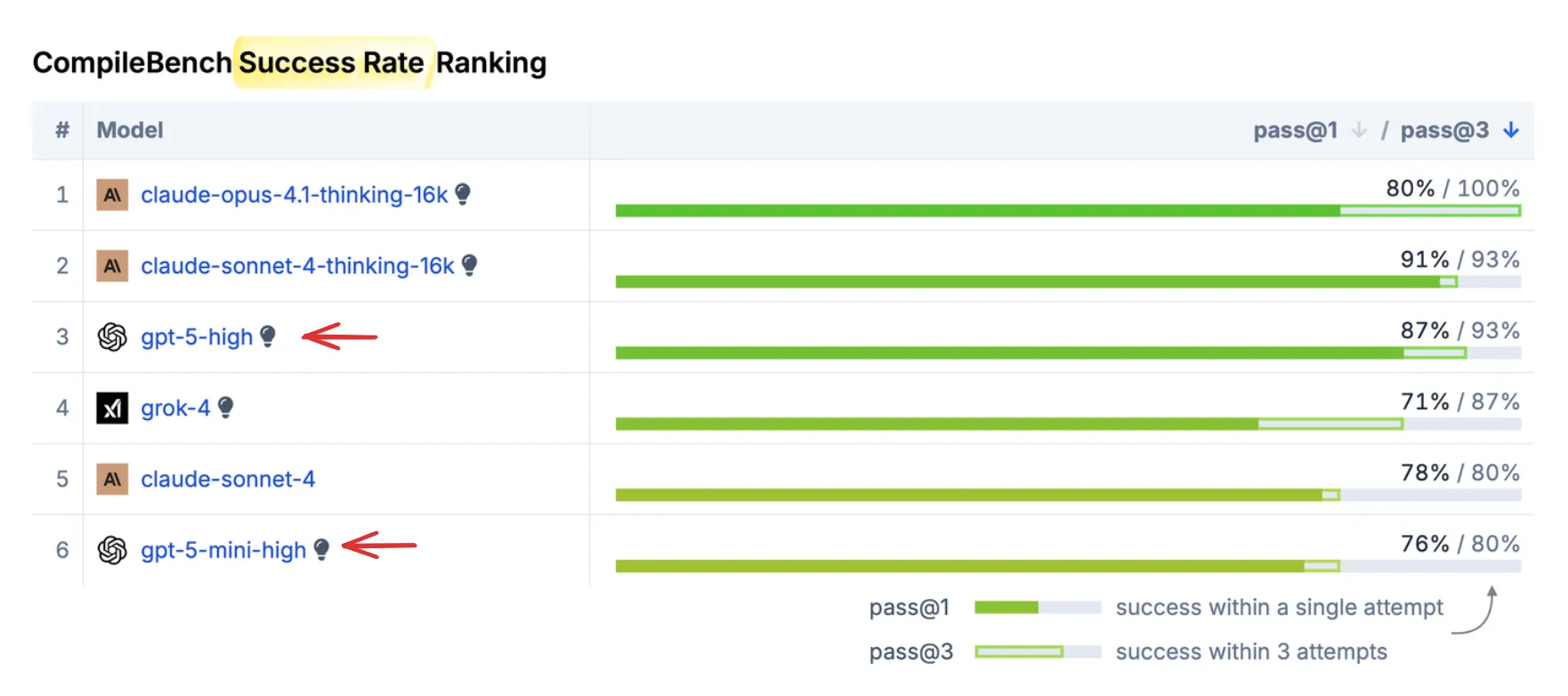Click the xAI icon next to grok-4
1568x696 pixels.
pos(112,408)
